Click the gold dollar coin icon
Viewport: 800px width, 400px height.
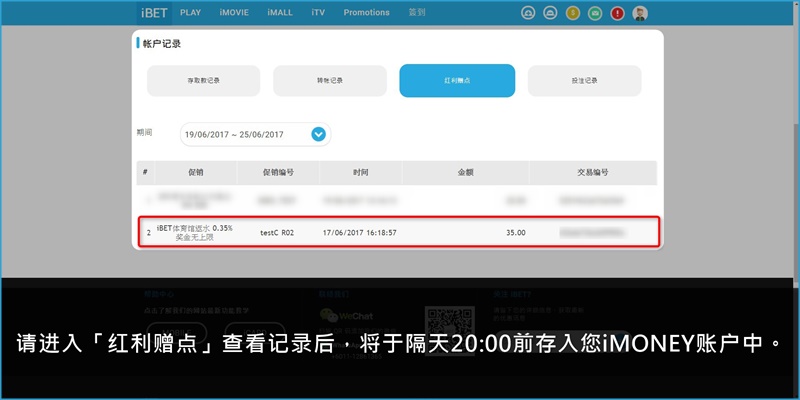pos(572,13)
